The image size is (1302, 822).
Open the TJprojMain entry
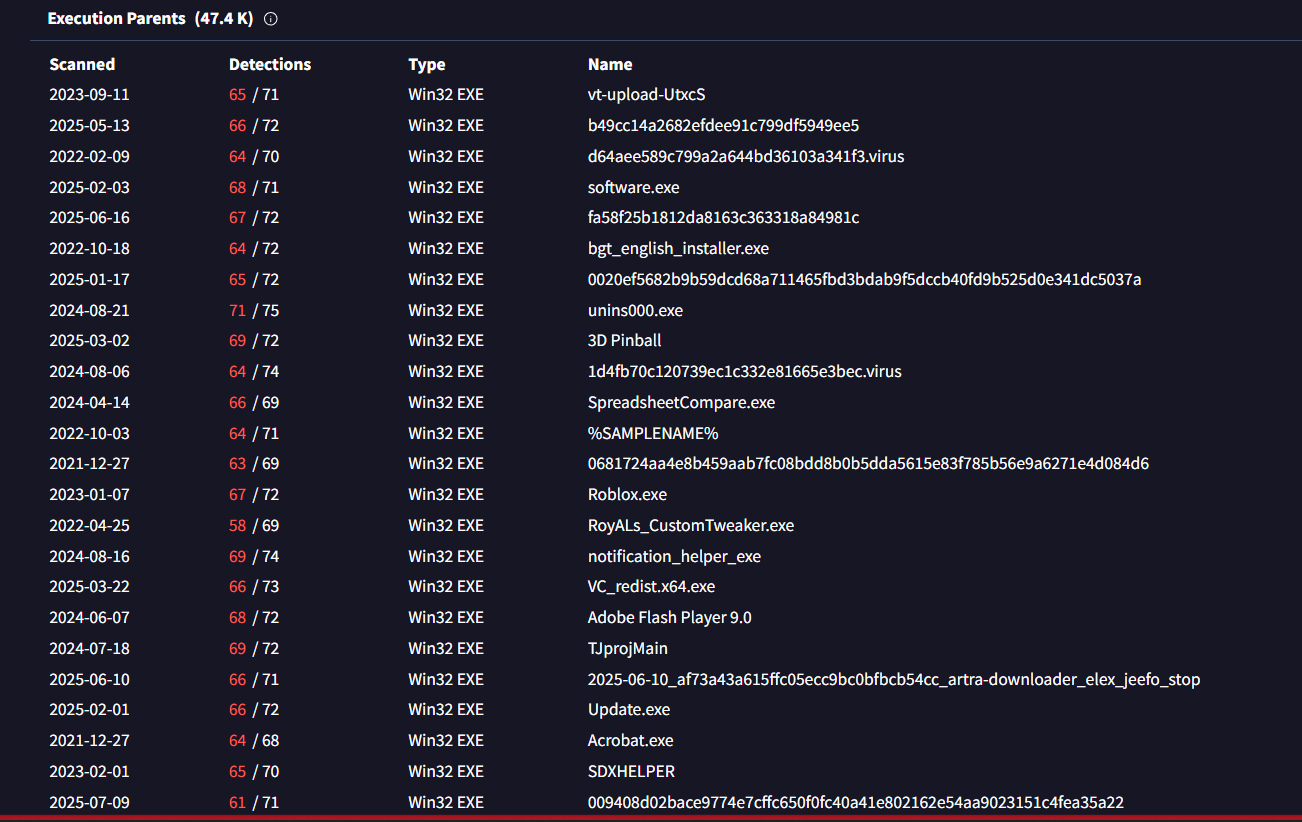click(x=628, y=649)
